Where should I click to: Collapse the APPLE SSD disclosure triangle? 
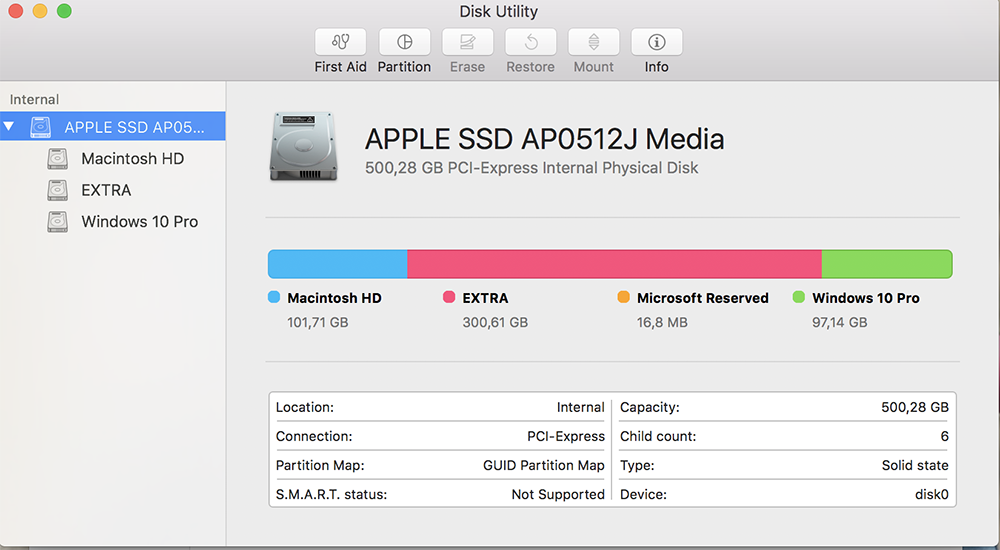tap(10, 127)
